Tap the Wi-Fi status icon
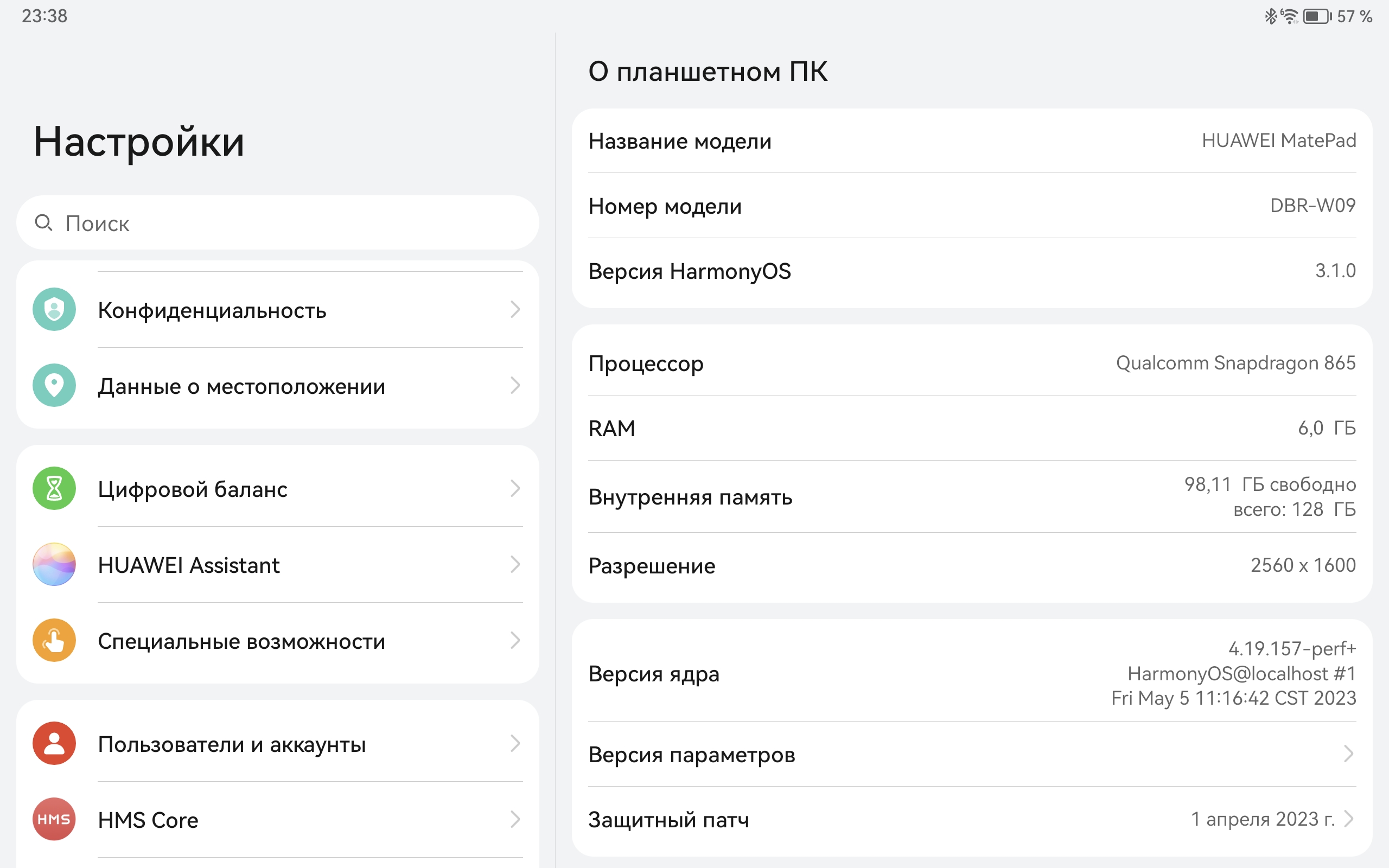The image size is (1389, 868). coord(1289,16)
